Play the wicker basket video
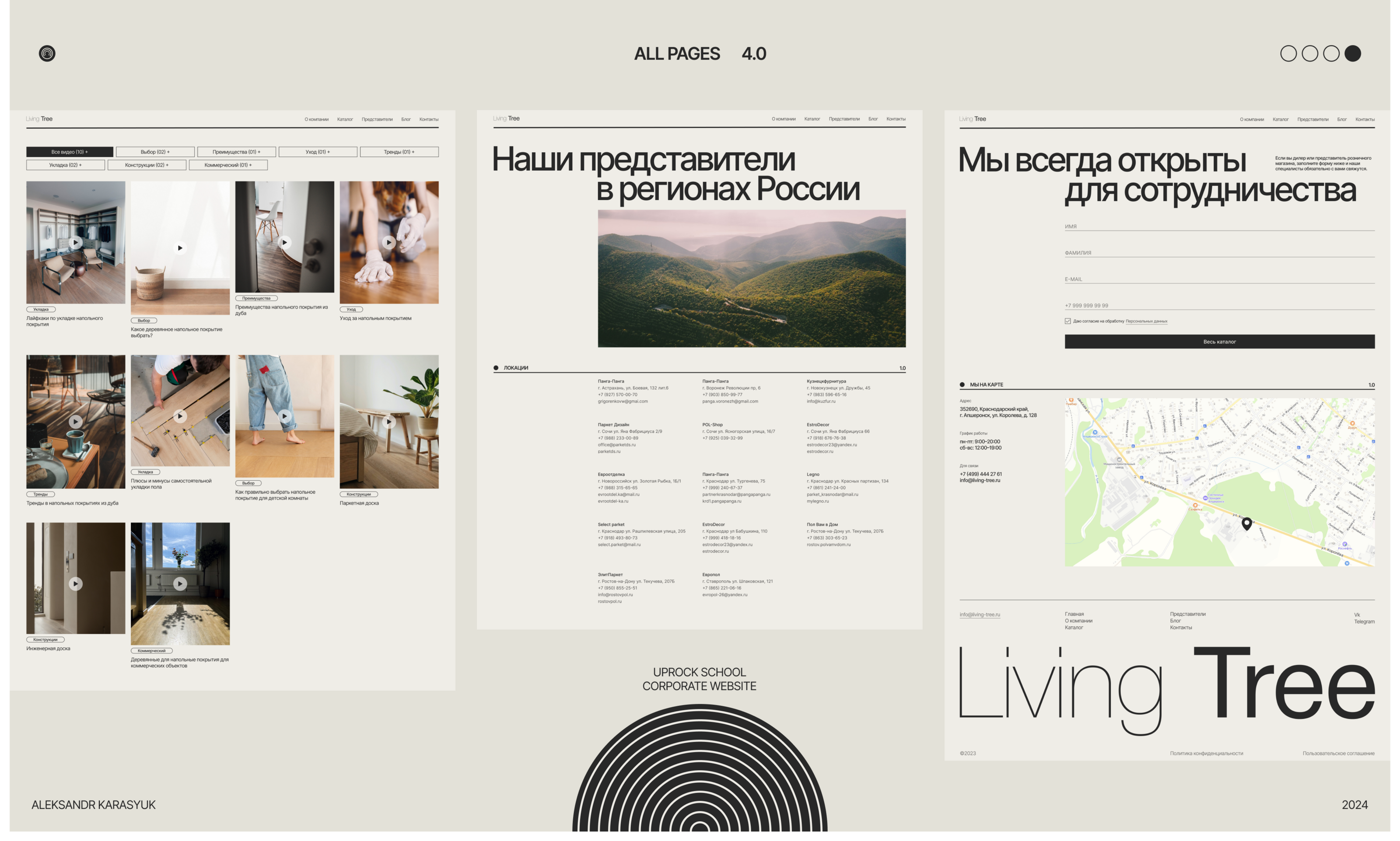1400x841 pixels. click(180, 248)
